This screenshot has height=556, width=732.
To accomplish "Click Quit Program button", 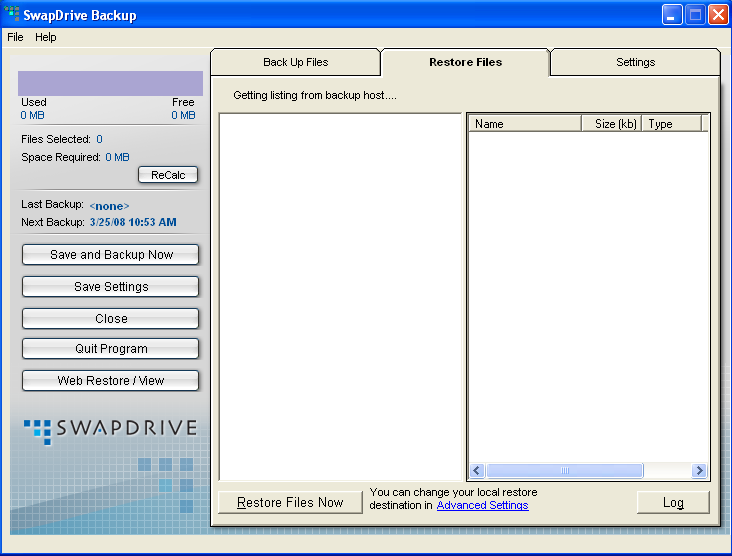I will click(111, 348).
